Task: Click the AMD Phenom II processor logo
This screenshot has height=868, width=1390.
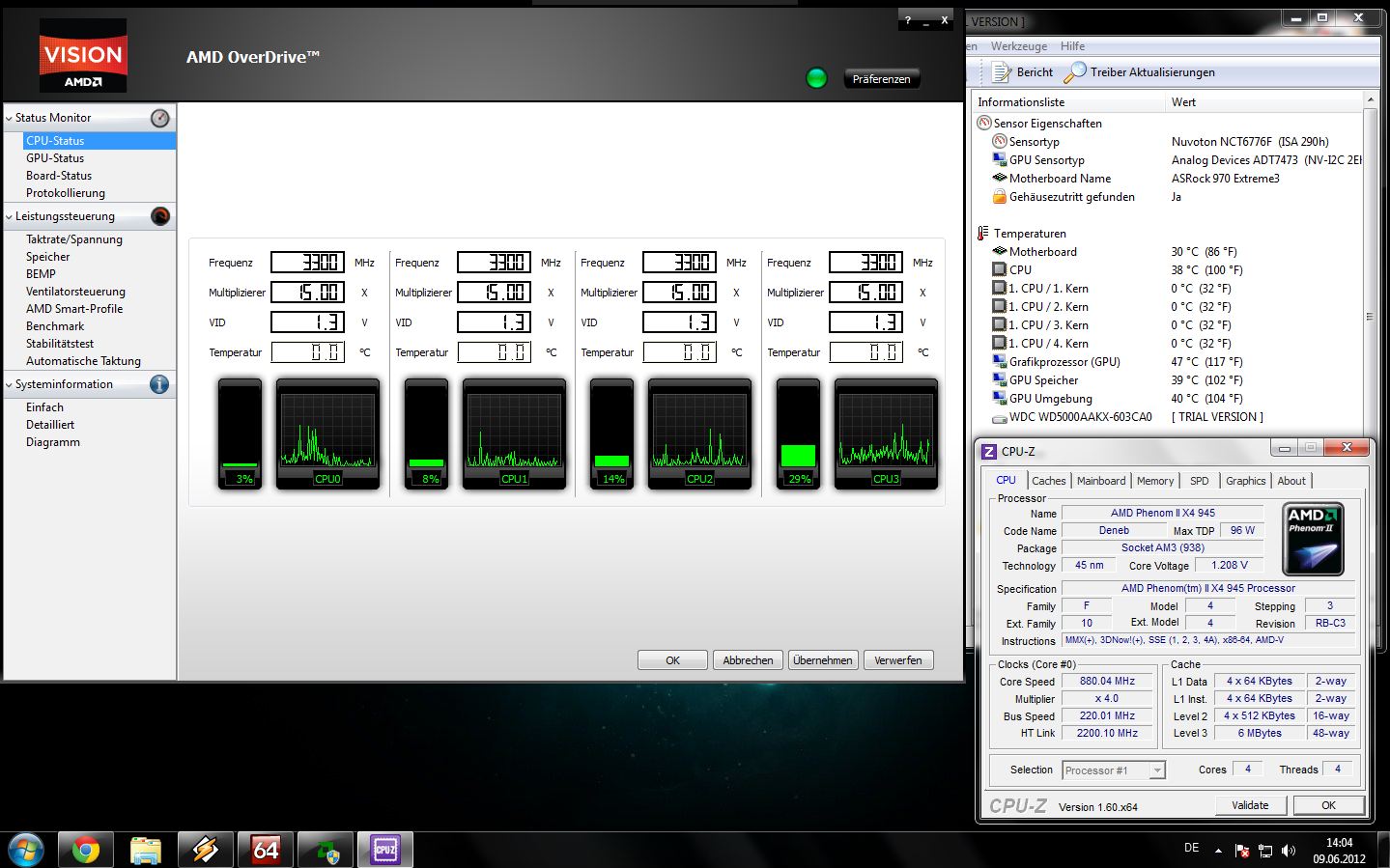Action: [1314, 539]
